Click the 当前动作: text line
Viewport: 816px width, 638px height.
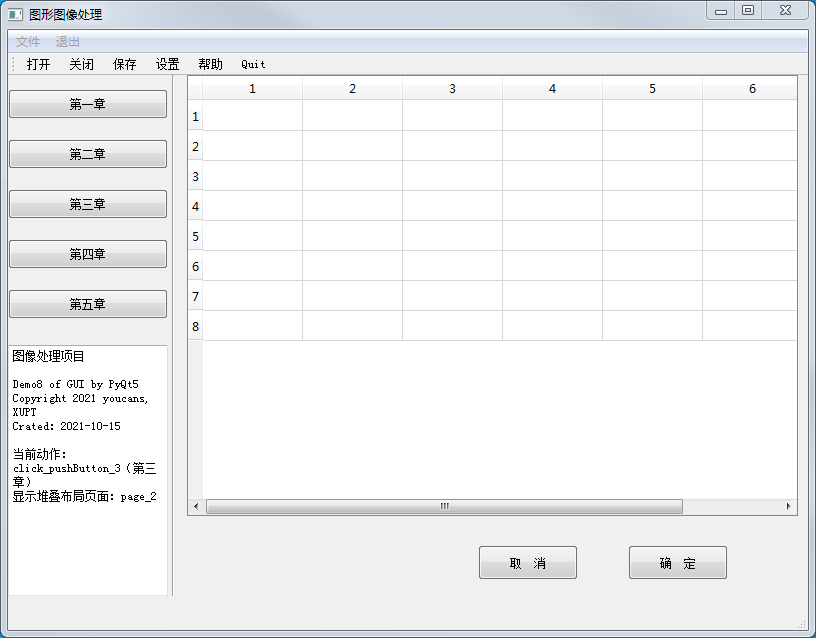pos(40,454)
